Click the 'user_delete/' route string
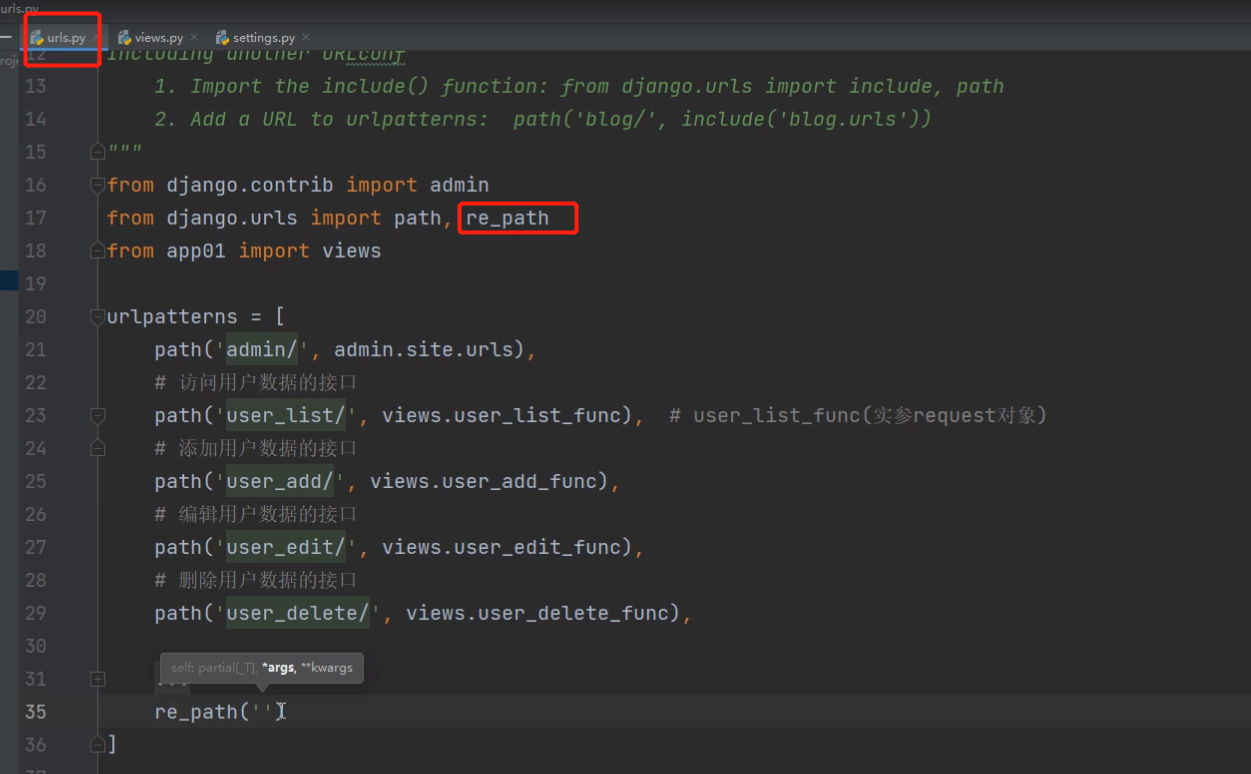Viewport: 1251px width, 774px height. click(298, 614)
